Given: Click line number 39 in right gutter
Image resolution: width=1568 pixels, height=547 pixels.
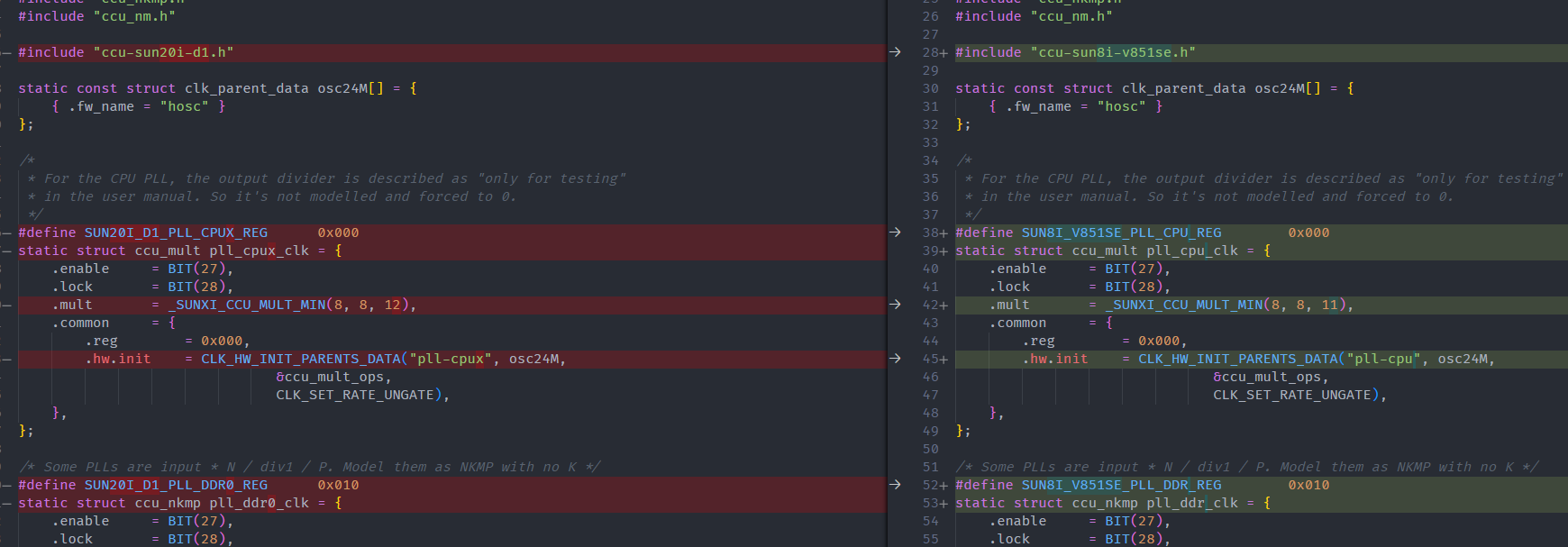Looking at the screenshot, I should click(930, 251).
